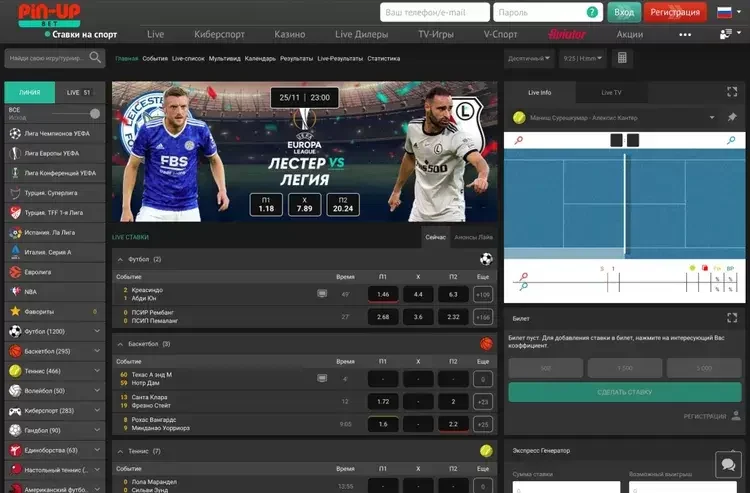Open the Russian flag language selector
The height and width of the screenshot is (493, 750).
[x=724, y=12]
